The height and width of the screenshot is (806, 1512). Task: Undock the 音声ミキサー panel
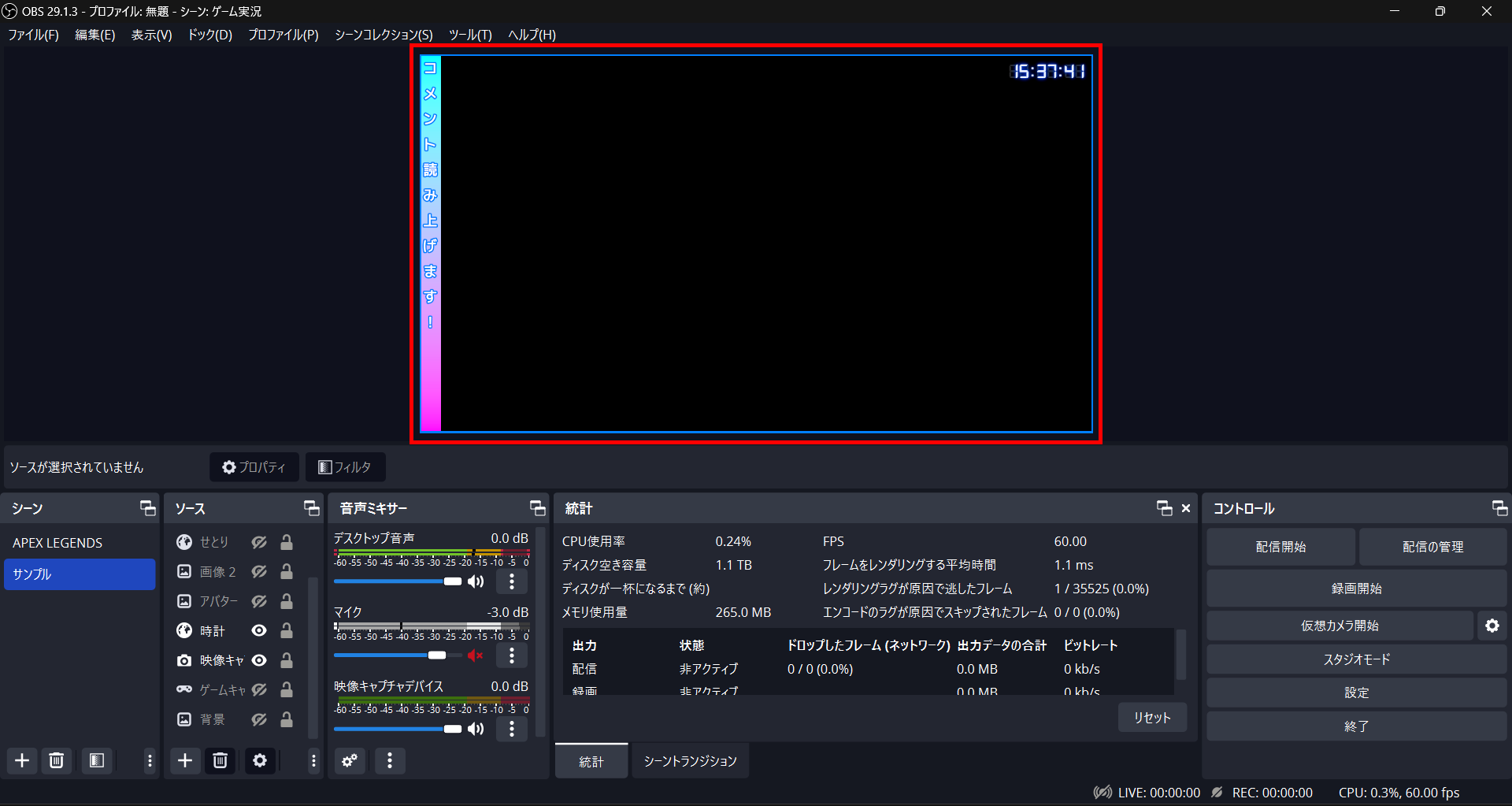pyautogui.click(x=537, y=508)
